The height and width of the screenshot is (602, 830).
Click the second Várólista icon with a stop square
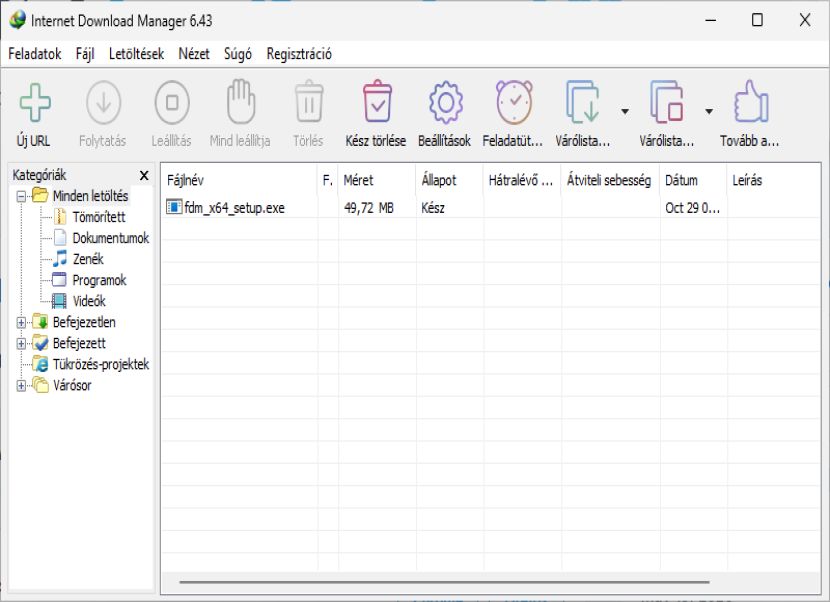(x=666, y=101)
